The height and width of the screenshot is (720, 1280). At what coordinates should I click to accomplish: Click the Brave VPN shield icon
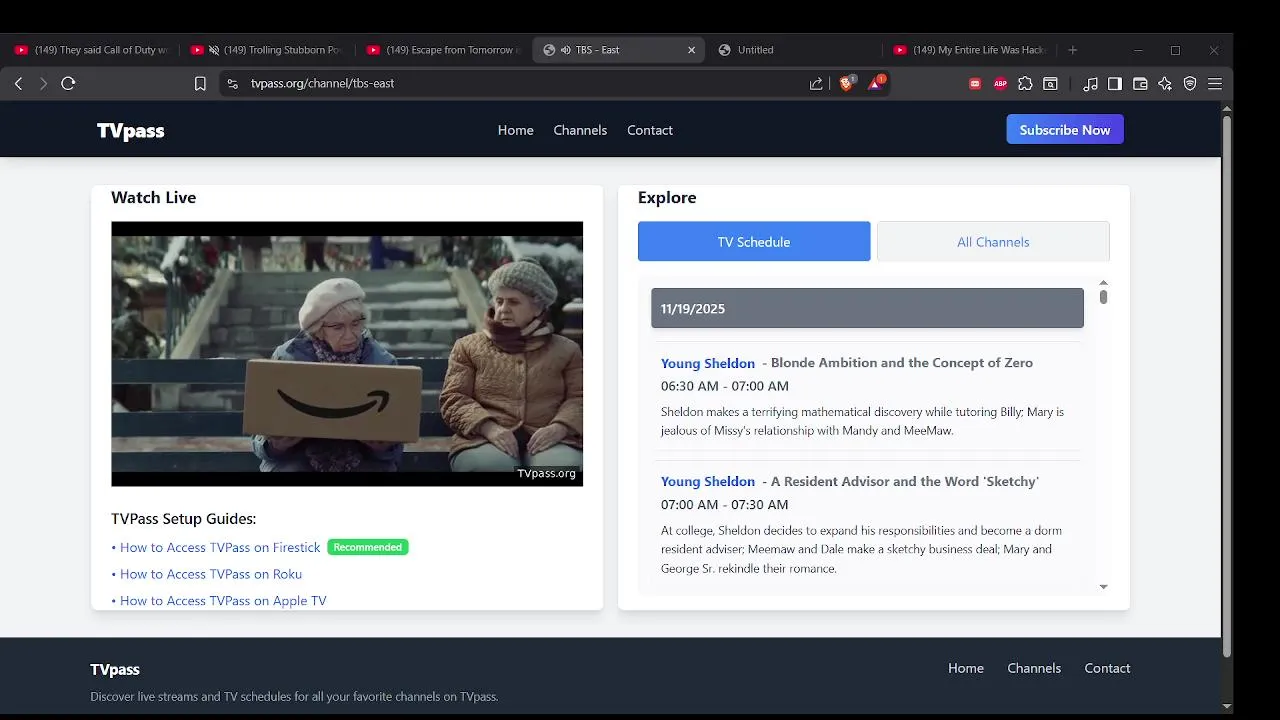click(1190, 84)
